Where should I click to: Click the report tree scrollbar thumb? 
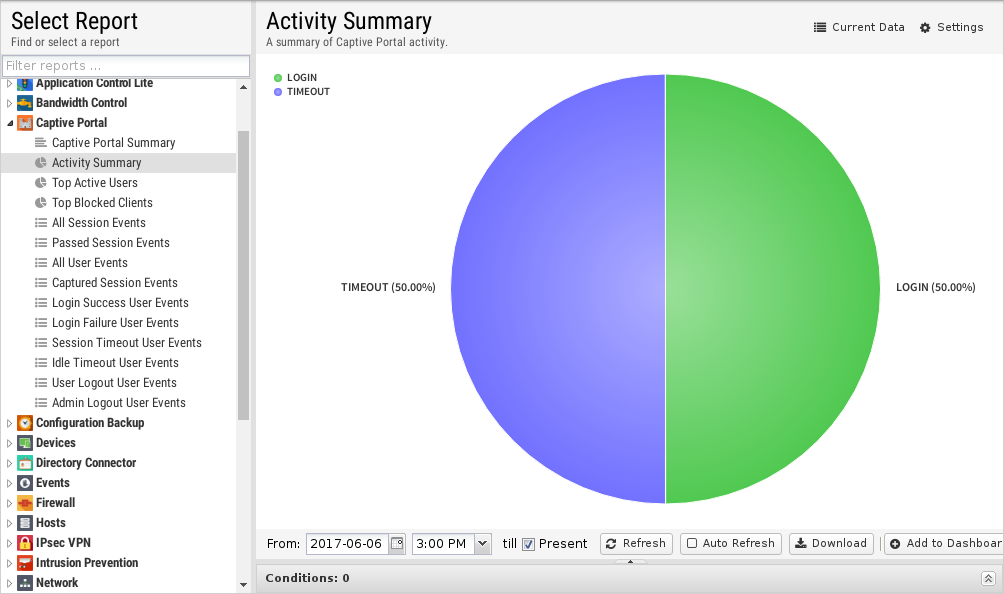point(243,275)
